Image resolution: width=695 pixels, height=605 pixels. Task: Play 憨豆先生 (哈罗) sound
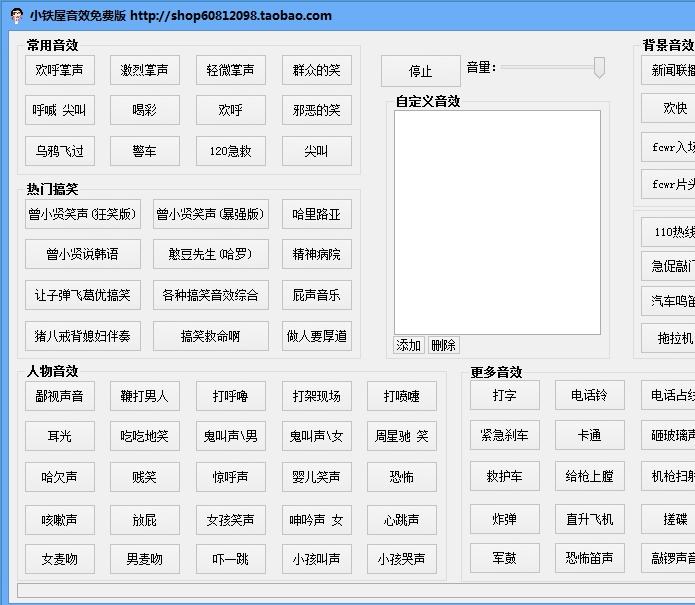(x=211, y=254)
